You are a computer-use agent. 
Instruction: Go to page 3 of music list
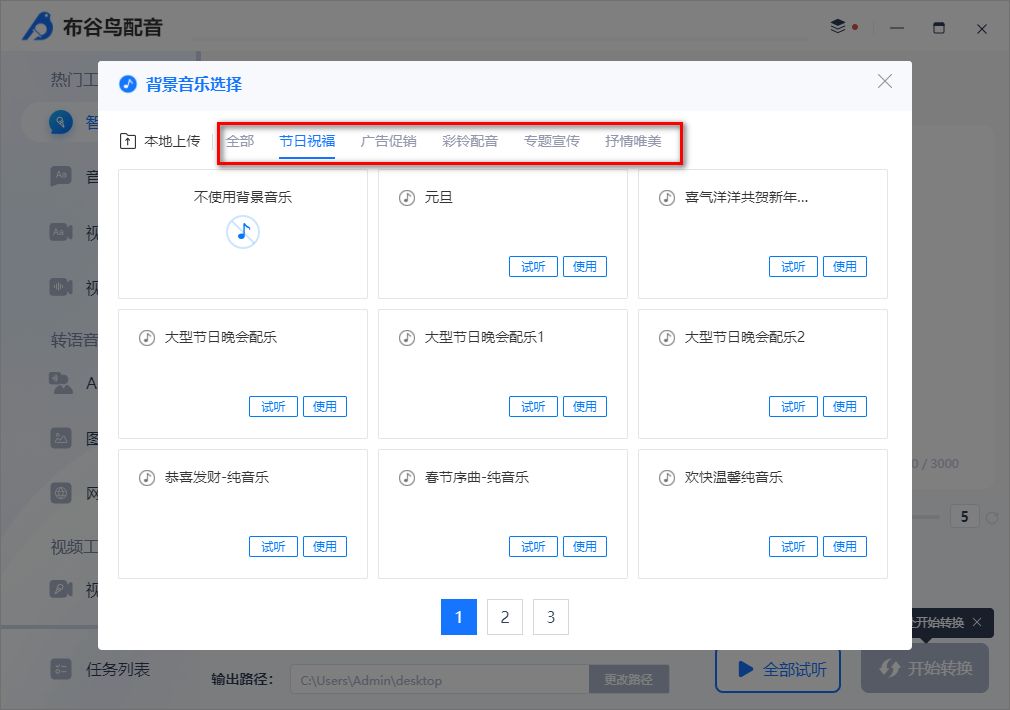[551, 617]
